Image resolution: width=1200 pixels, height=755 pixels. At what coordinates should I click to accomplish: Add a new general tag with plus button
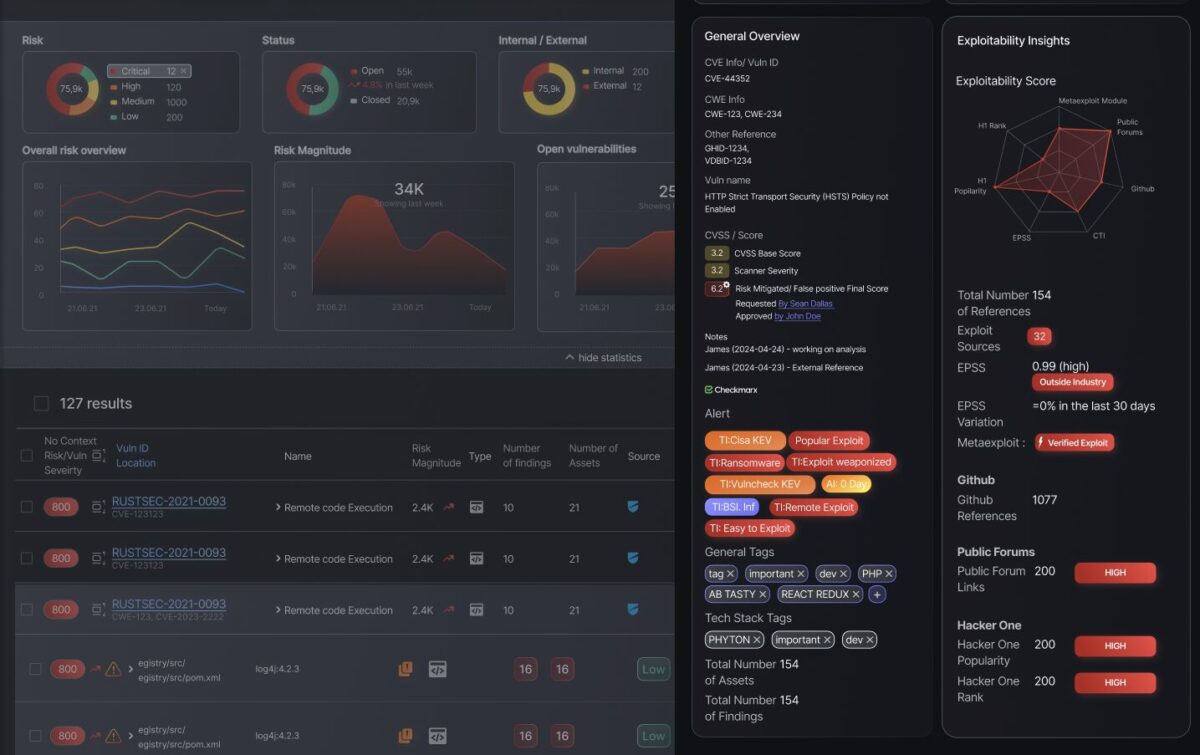pos(877,594)
